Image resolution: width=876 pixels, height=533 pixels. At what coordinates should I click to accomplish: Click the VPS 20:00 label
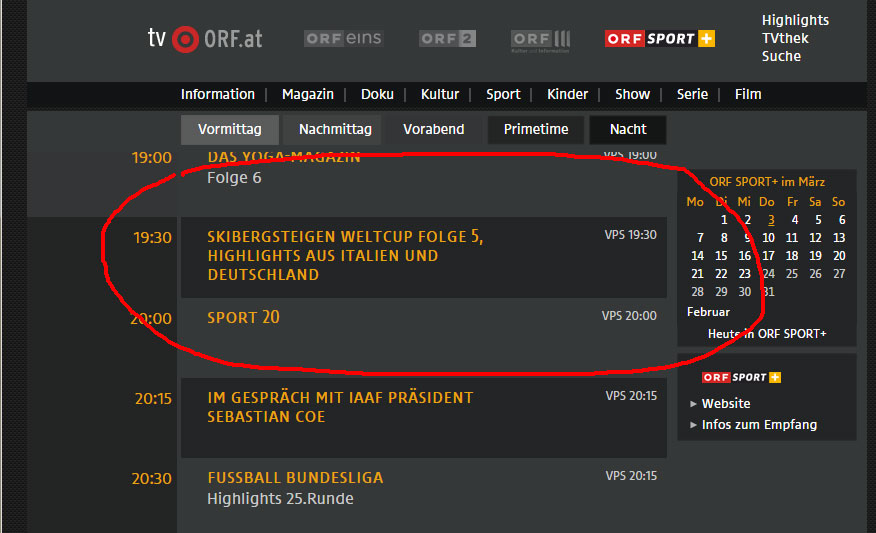(x=629, y=316)
